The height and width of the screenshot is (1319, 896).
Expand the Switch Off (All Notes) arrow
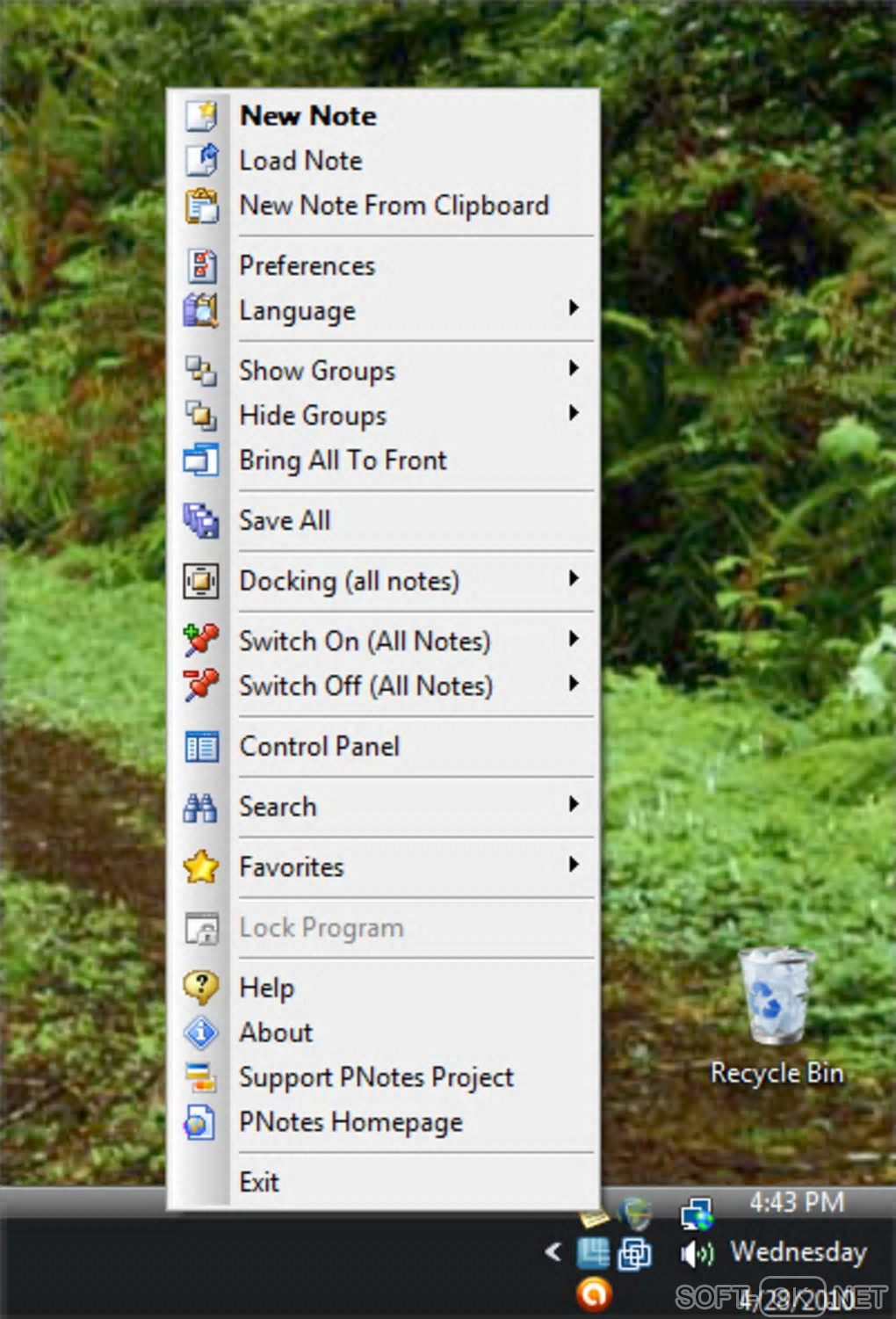click(574, 684)
